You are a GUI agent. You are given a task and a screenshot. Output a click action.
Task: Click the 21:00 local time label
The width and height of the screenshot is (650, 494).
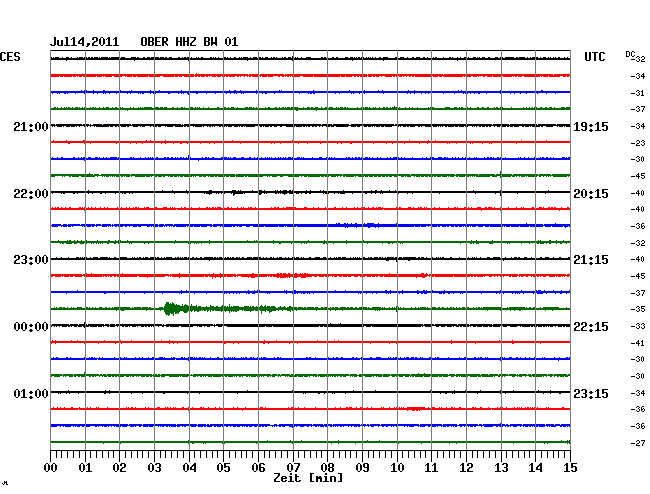point(31,127)
